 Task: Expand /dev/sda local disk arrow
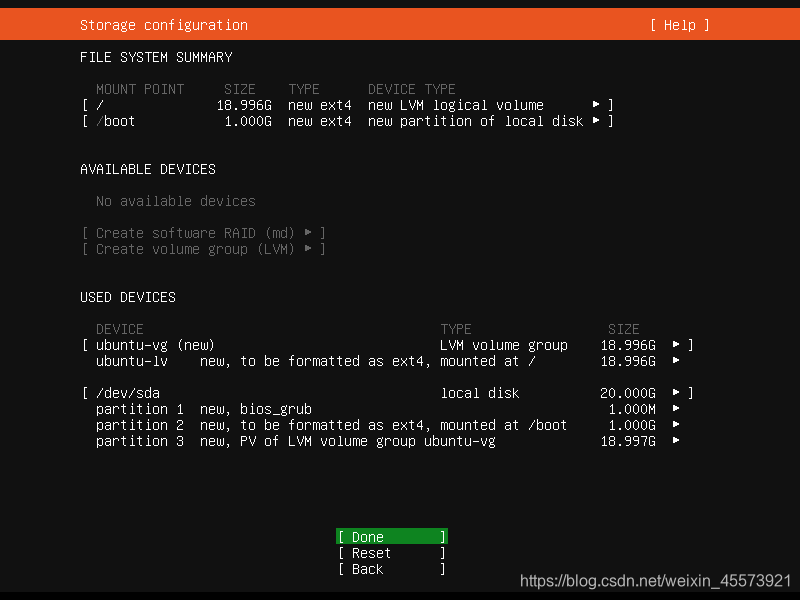[x=676, y=392]
